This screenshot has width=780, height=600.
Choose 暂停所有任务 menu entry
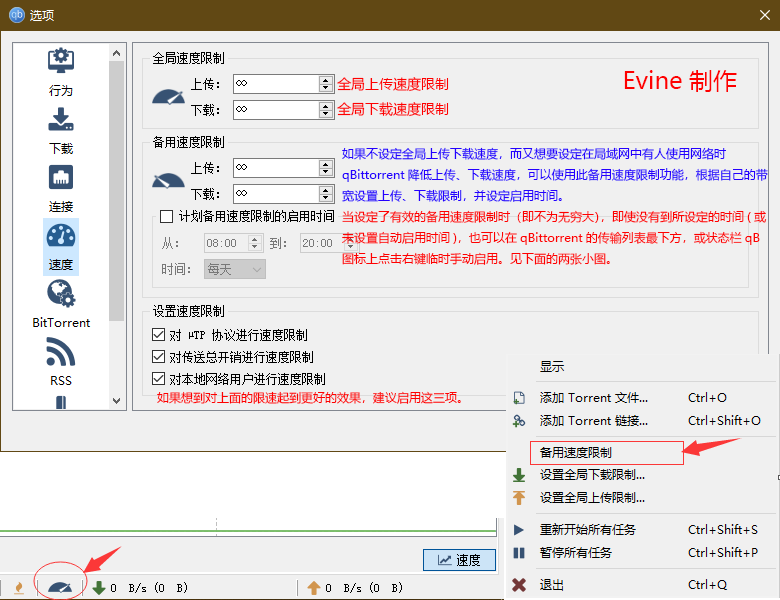click(576, 553)
